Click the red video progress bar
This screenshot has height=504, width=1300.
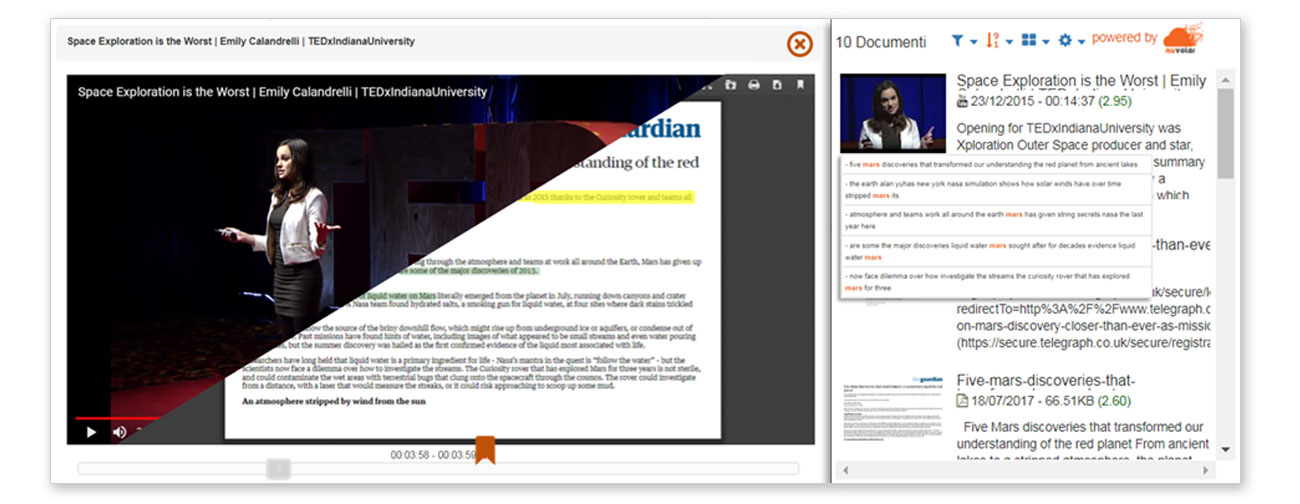click(116, 418)
